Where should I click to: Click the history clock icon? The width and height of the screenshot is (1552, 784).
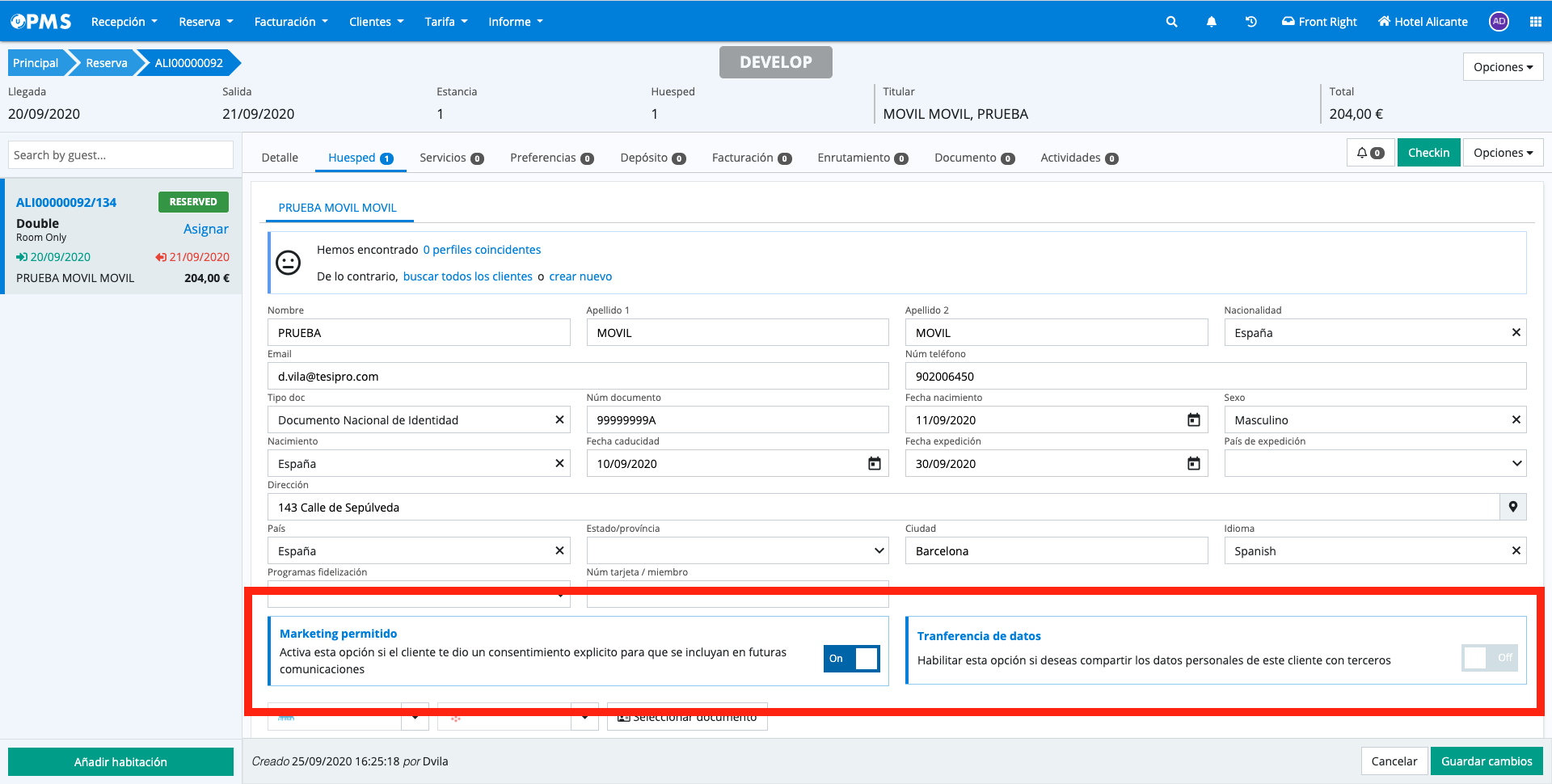[1250, 22]
